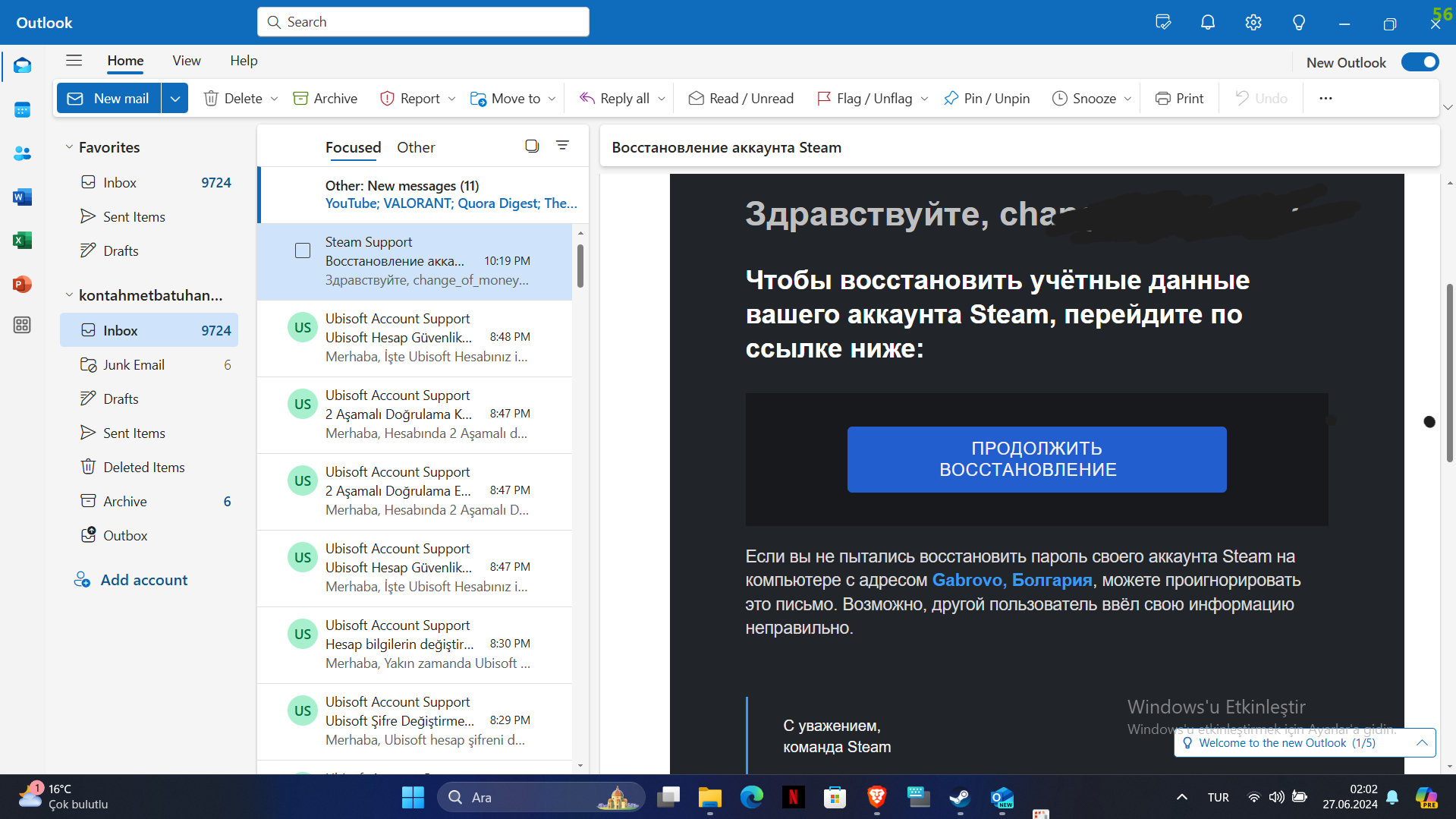Archive the selected message

325,98
